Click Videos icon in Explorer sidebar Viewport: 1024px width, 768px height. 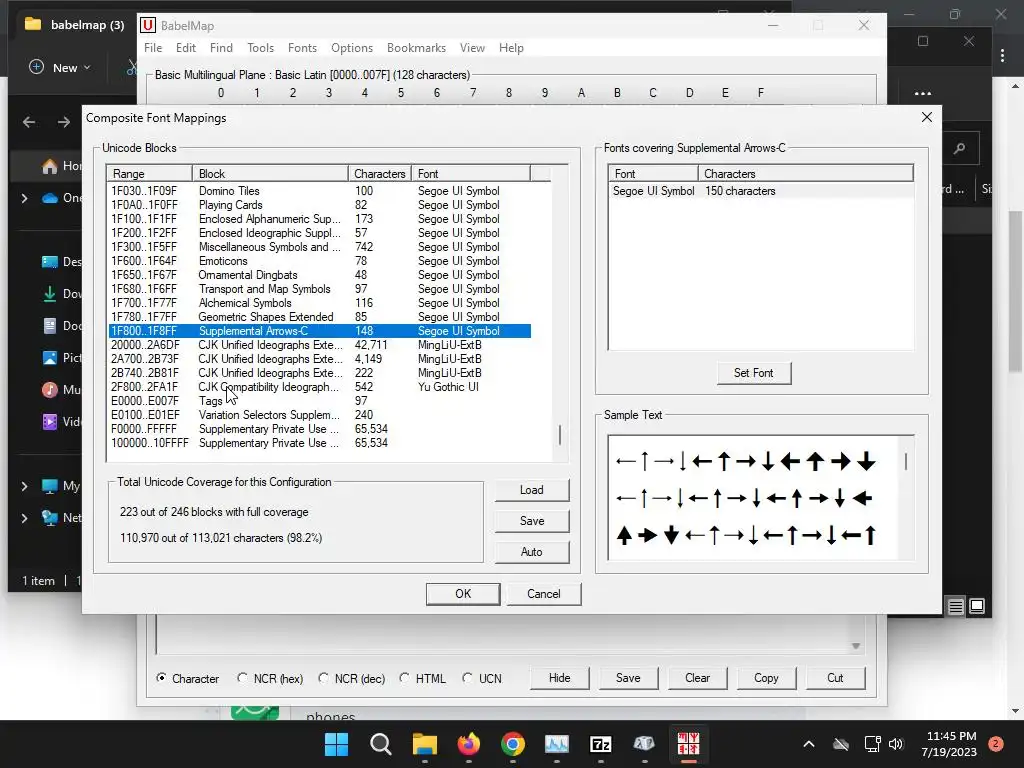tap(50, 422)
